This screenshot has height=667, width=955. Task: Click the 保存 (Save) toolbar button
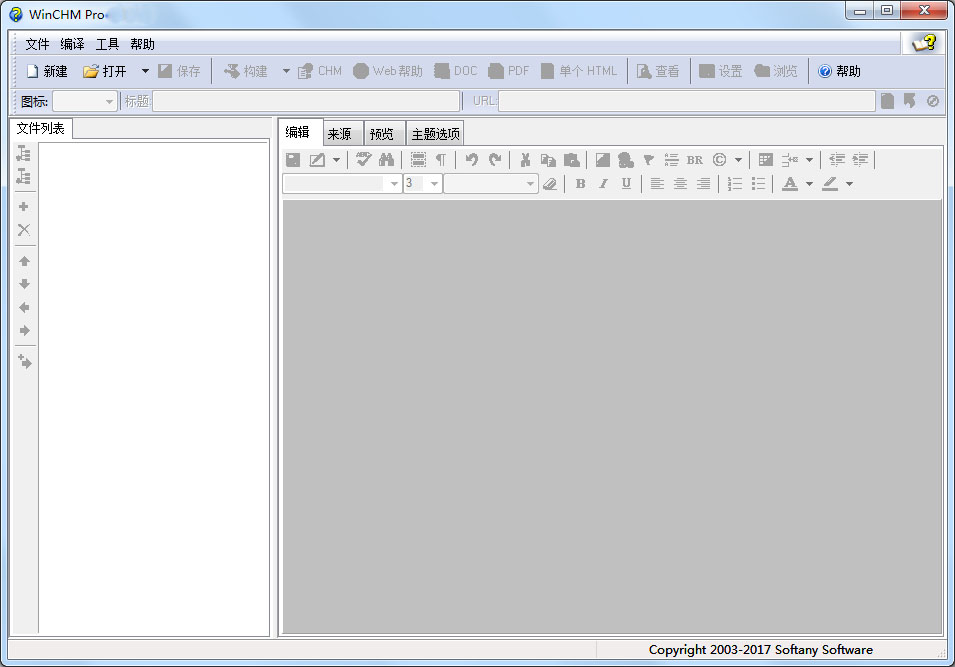(179, 71)
